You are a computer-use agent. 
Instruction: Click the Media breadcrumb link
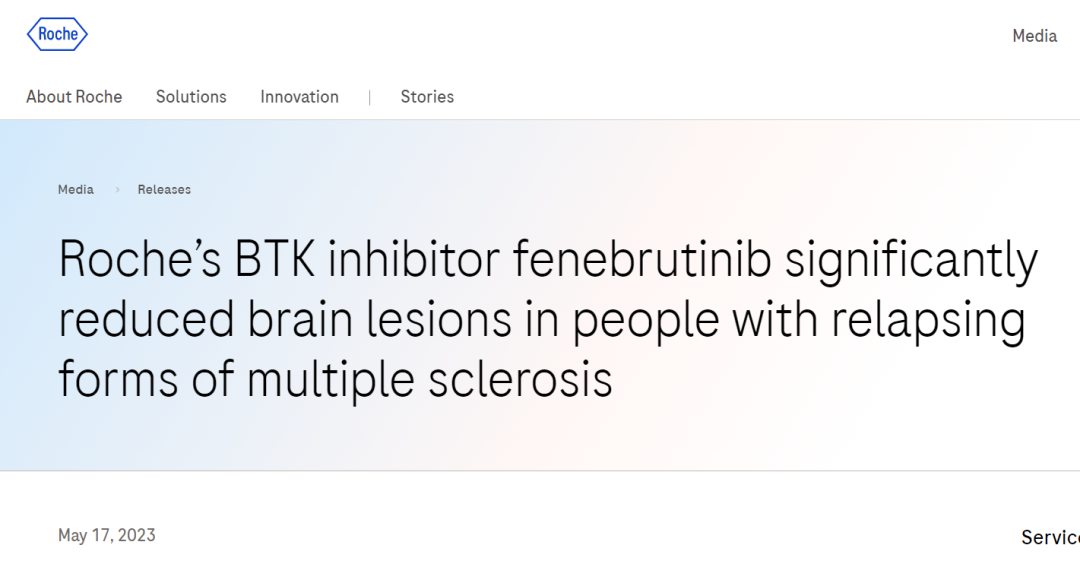(x=76, y=189)
